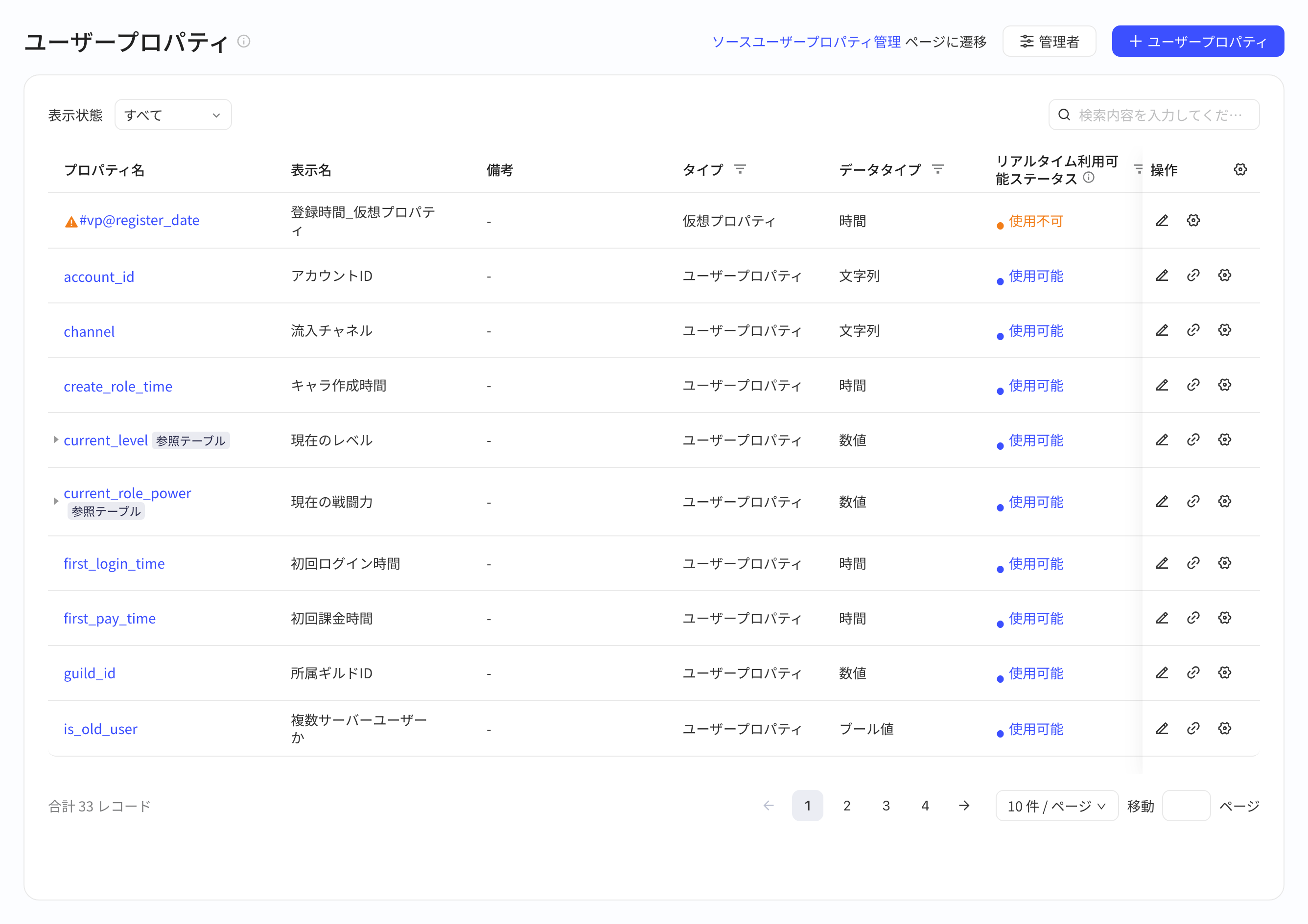Click link icon for channel row
1308x924 pixels.
pyautogui.click(x=1193, y=330)
